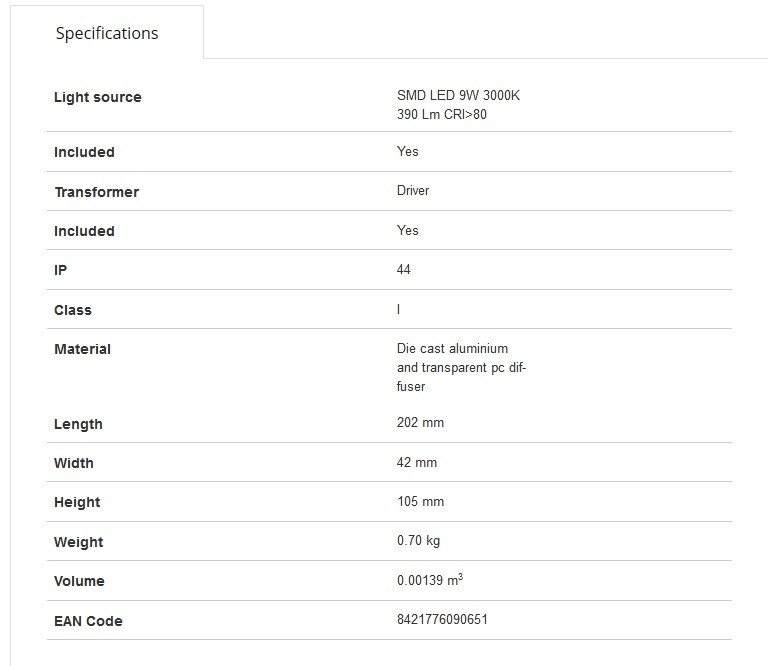Click the 390 Lm CRI>80 value
The image size is (768, 666).
click(441, 114)
